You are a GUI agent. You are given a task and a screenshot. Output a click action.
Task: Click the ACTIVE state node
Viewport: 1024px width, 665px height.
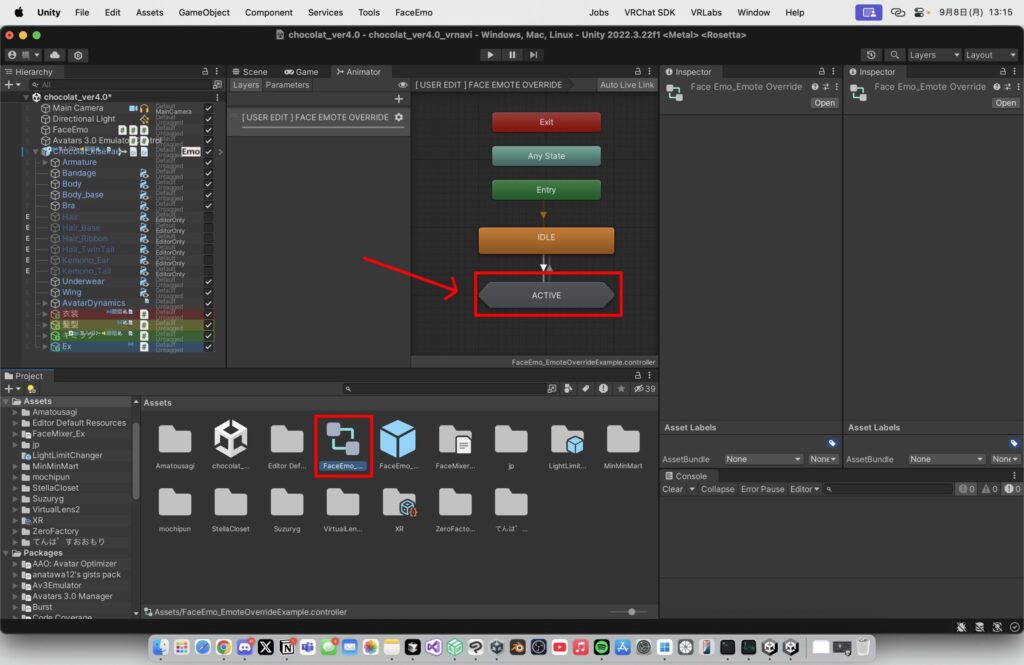[x=546, y=295]
